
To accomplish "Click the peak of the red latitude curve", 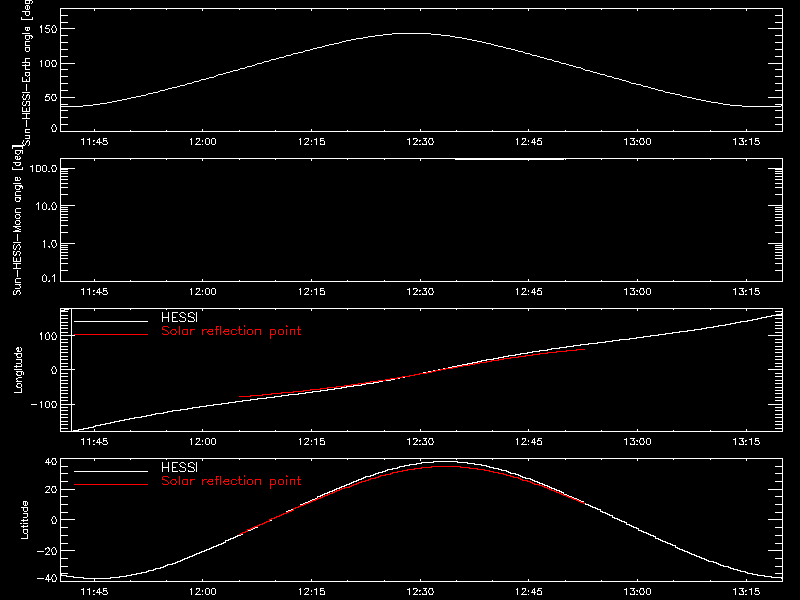I will coord(443,466).
